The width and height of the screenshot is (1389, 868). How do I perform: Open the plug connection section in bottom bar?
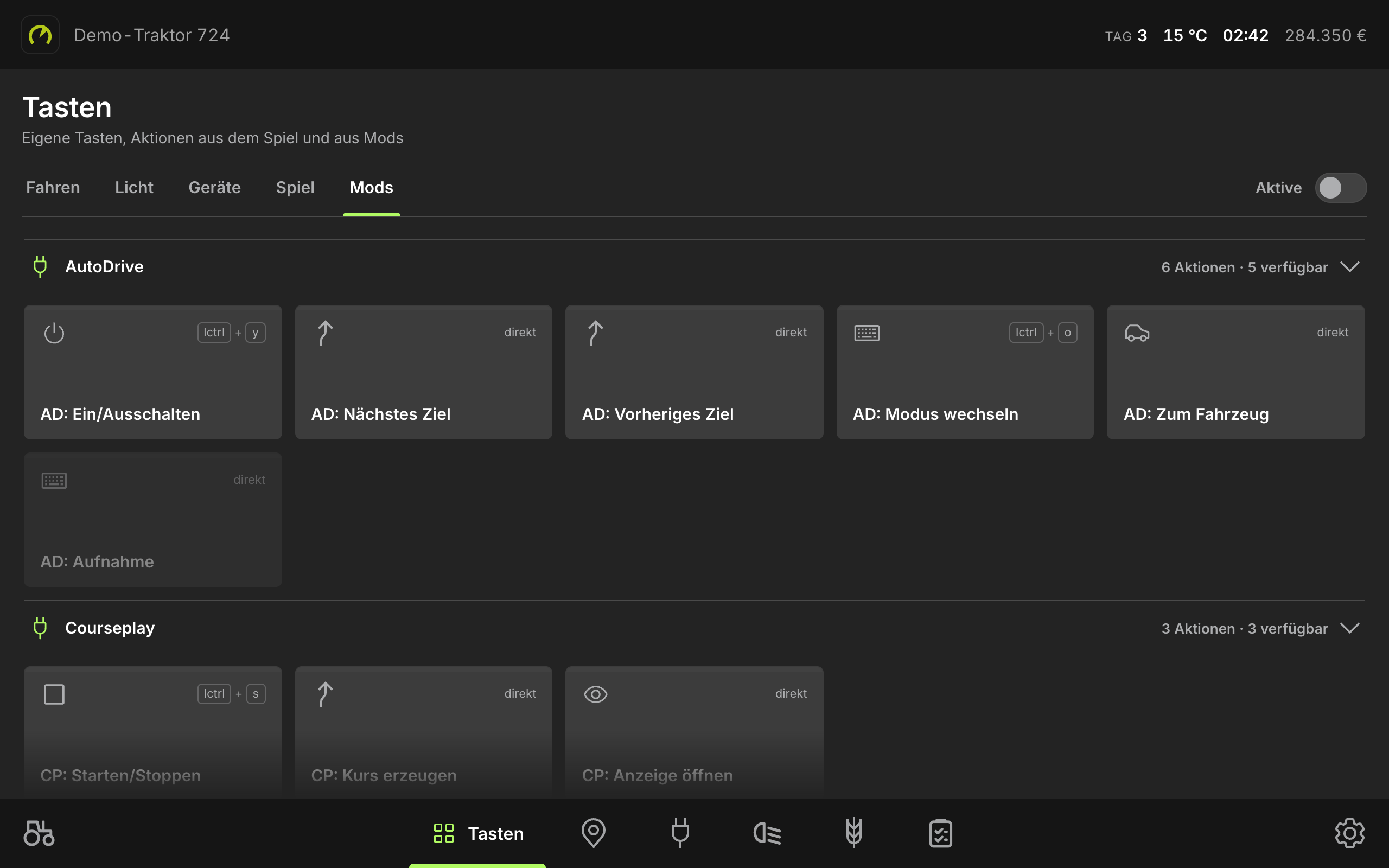click(x=680, y=833)
